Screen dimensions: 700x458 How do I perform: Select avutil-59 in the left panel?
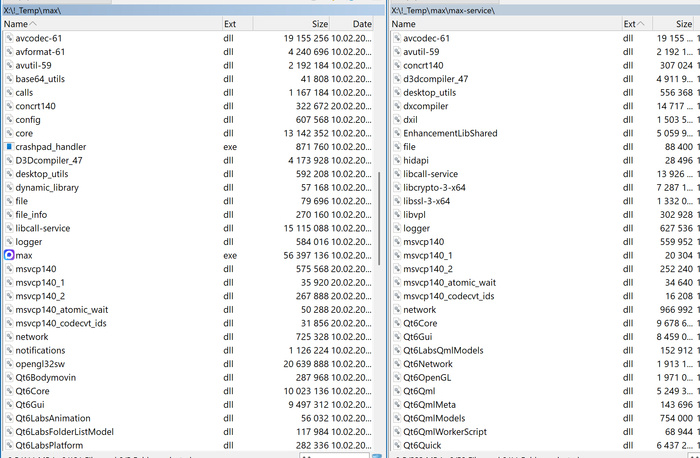point(33,65)
